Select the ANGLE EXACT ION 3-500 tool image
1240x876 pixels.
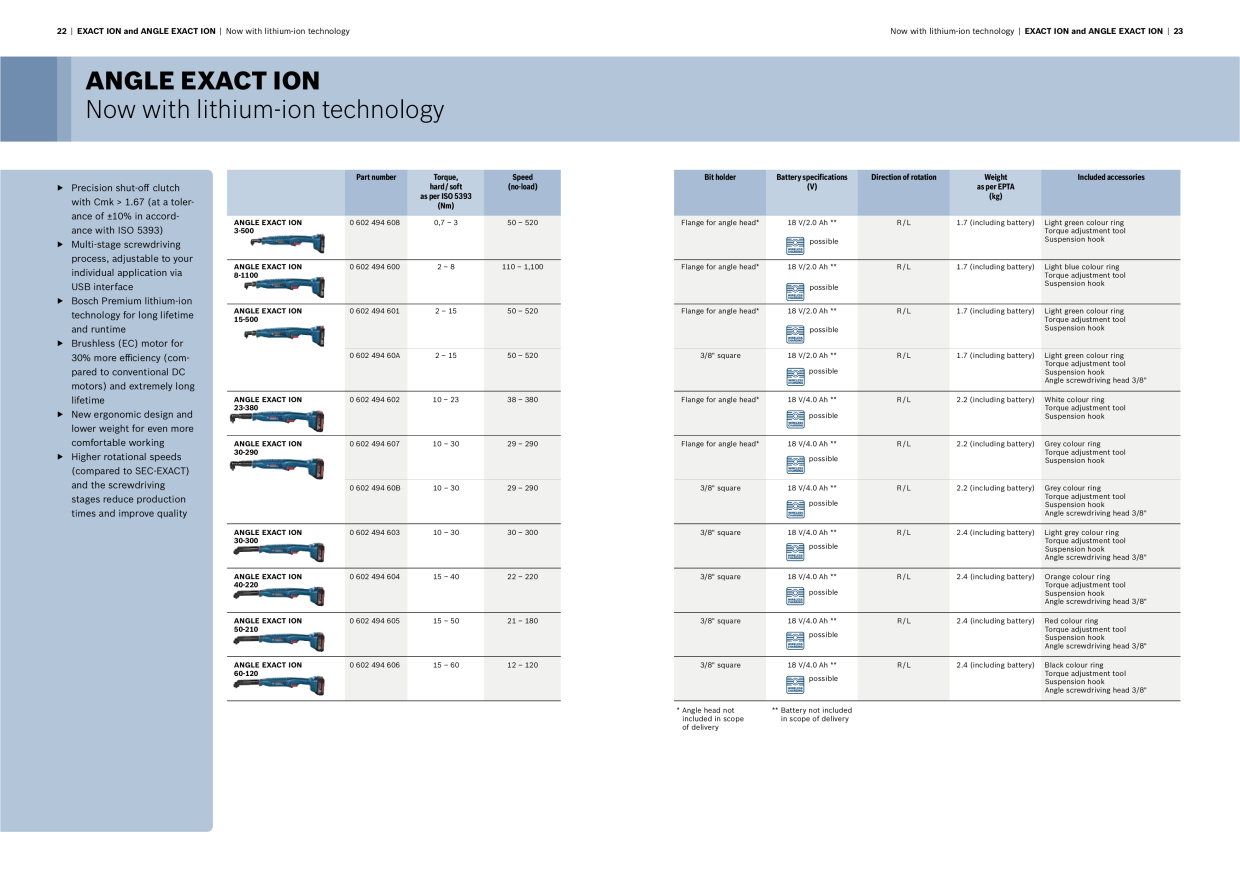pyautogui.click(x=286, y=242)
